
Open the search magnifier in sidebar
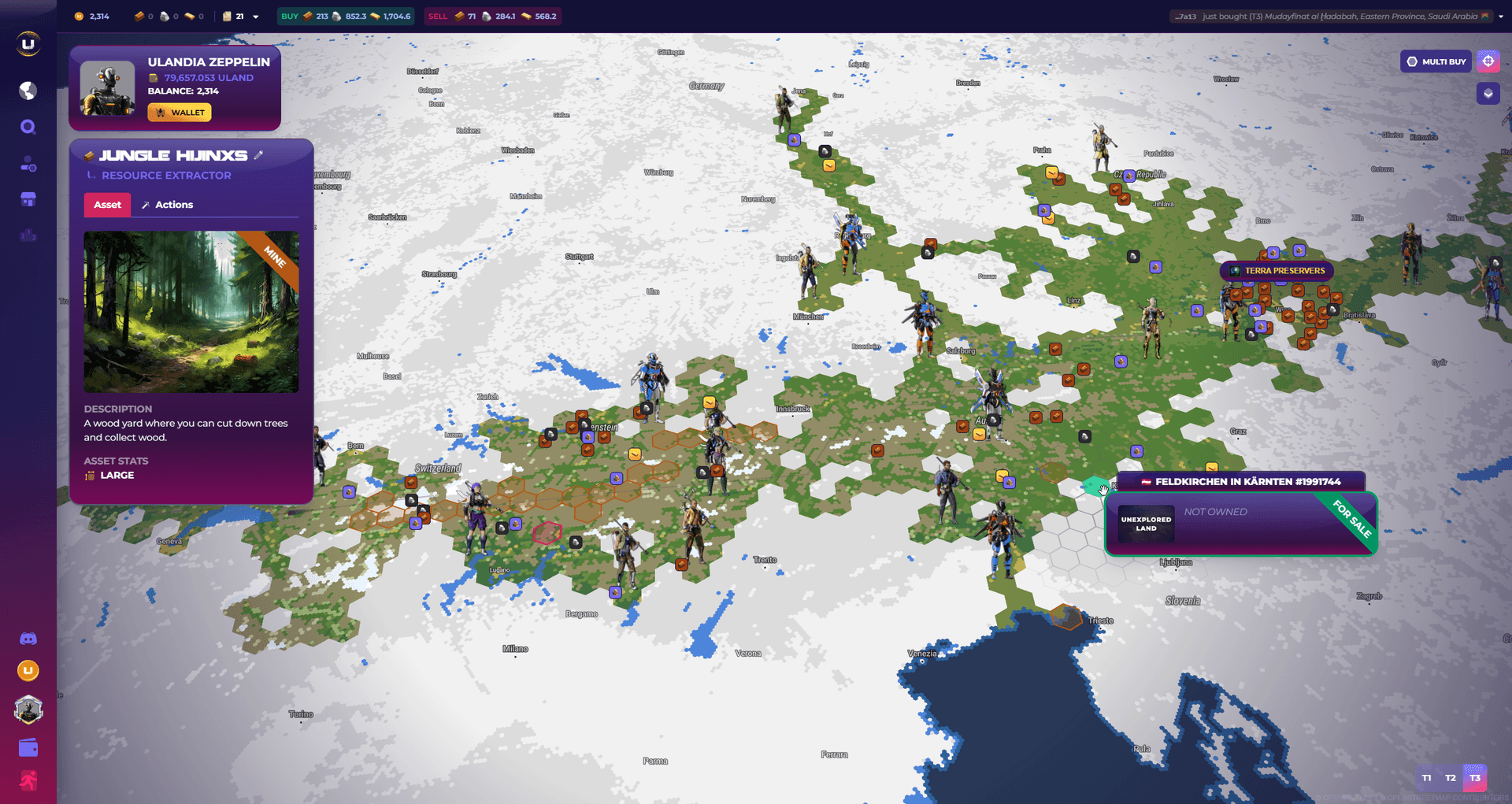coord(28,127)
